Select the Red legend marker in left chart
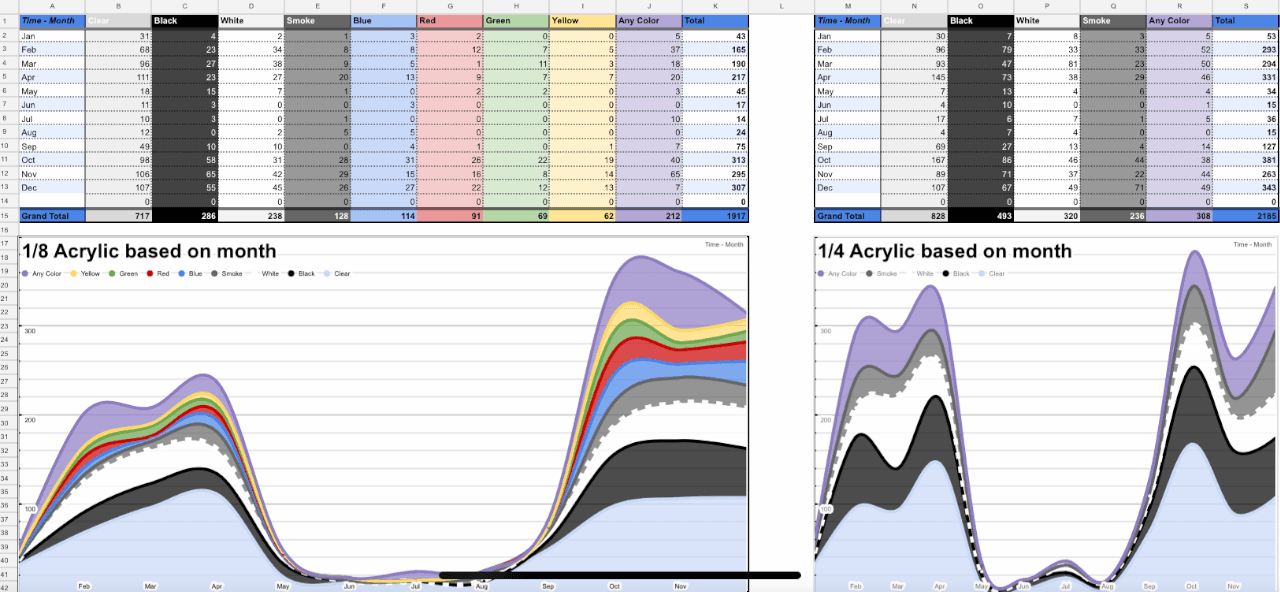Image resolution: width=1280 pixels, height=592 pixels. (x=150, y=273)
